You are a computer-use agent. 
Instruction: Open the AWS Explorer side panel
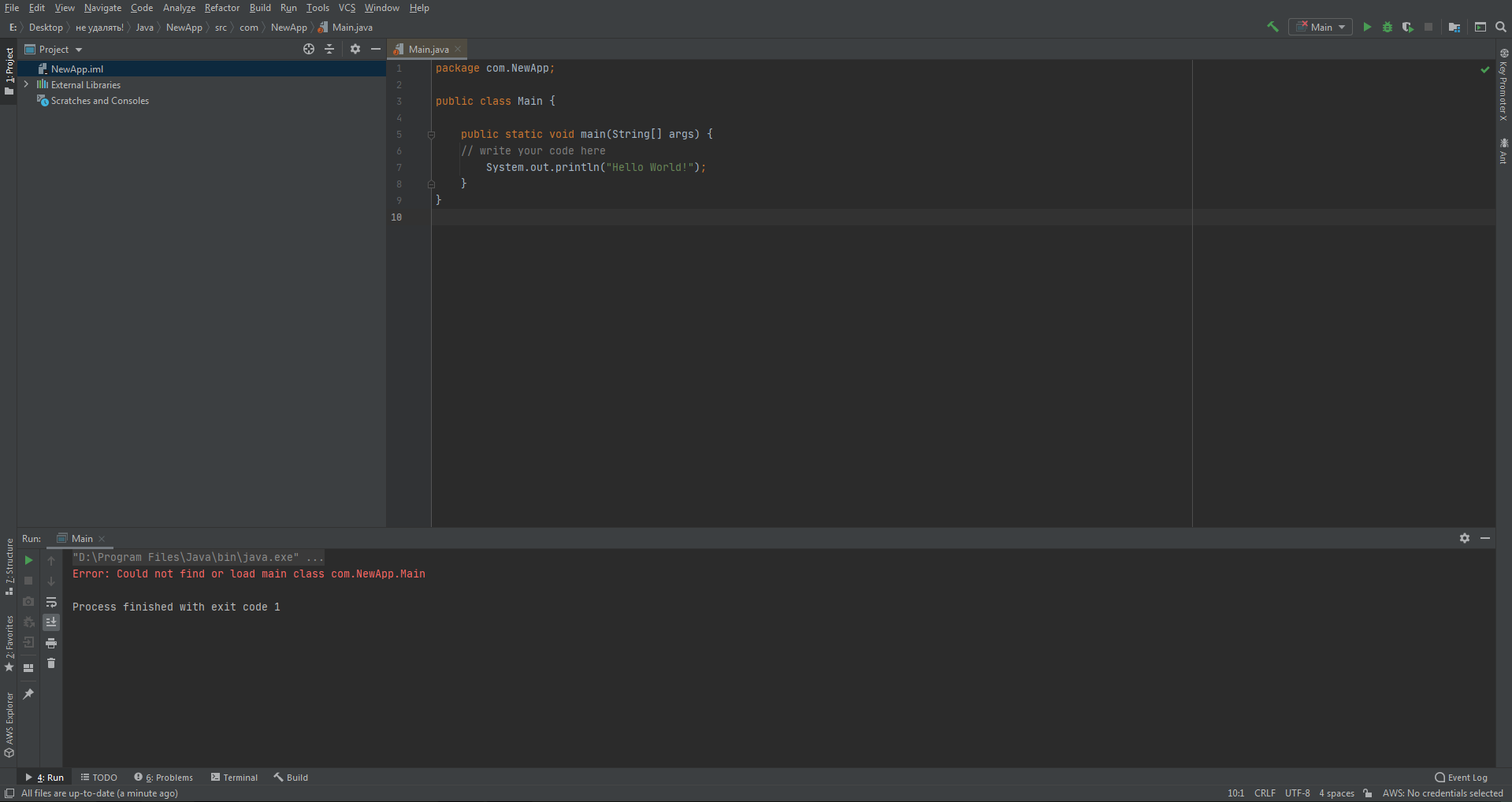coord(9,725)
